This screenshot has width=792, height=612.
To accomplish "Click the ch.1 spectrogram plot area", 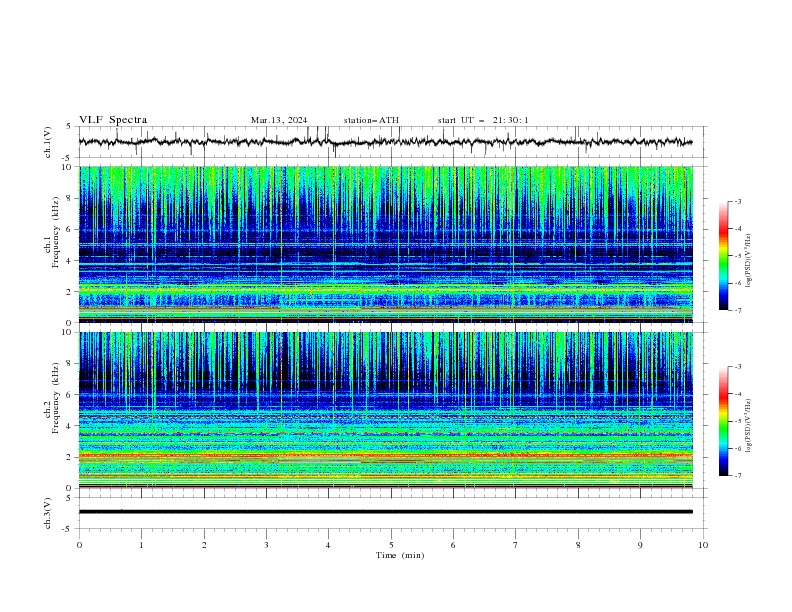I will point(386,244).
